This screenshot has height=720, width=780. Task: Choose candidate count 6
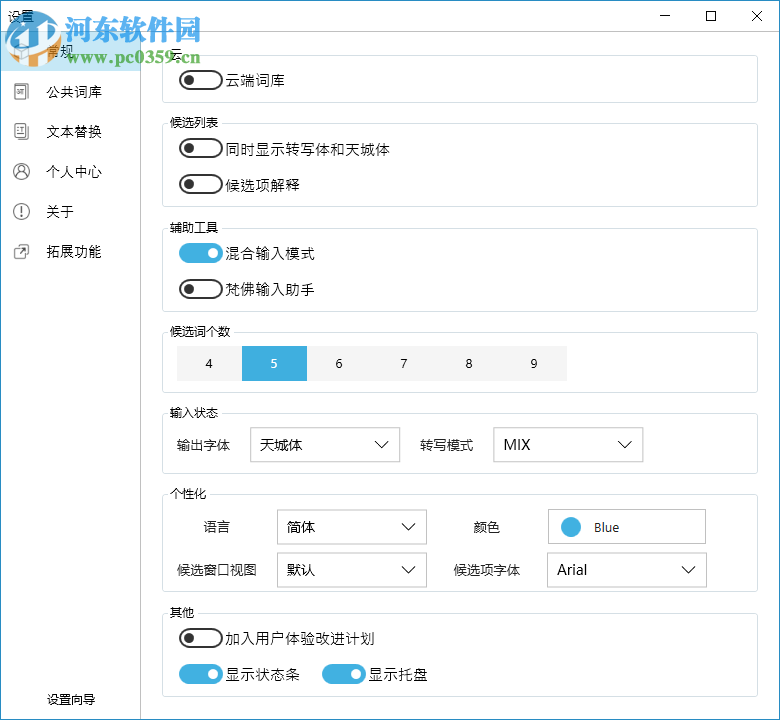(x=339, y=364)
